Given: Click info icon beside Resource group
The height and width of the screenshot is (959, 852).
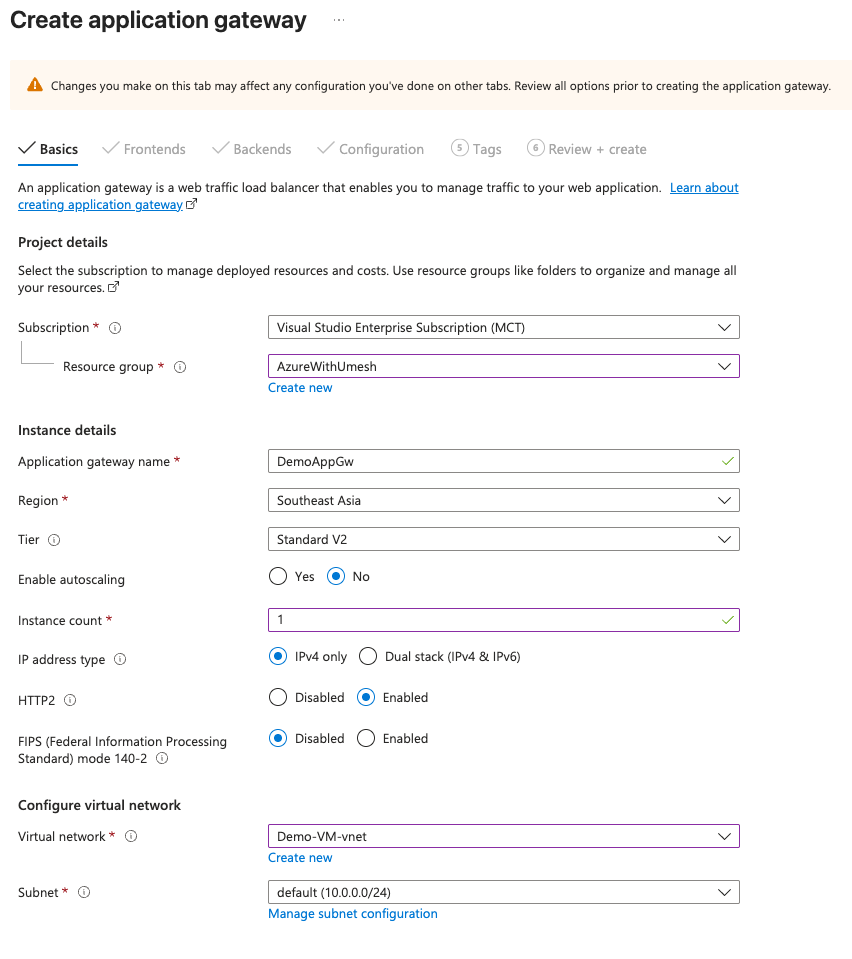Looking at the screenshot, I should 180,367.
